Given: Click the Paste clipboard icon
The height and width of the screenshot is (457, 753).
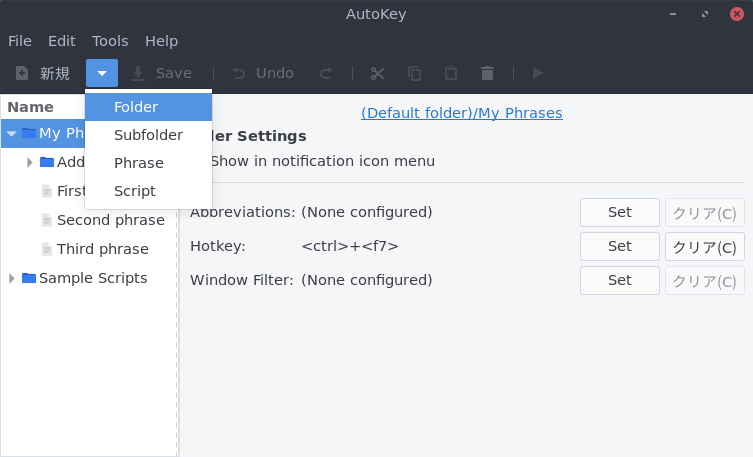Looking at the screenshot, I should tap(450, 73).
